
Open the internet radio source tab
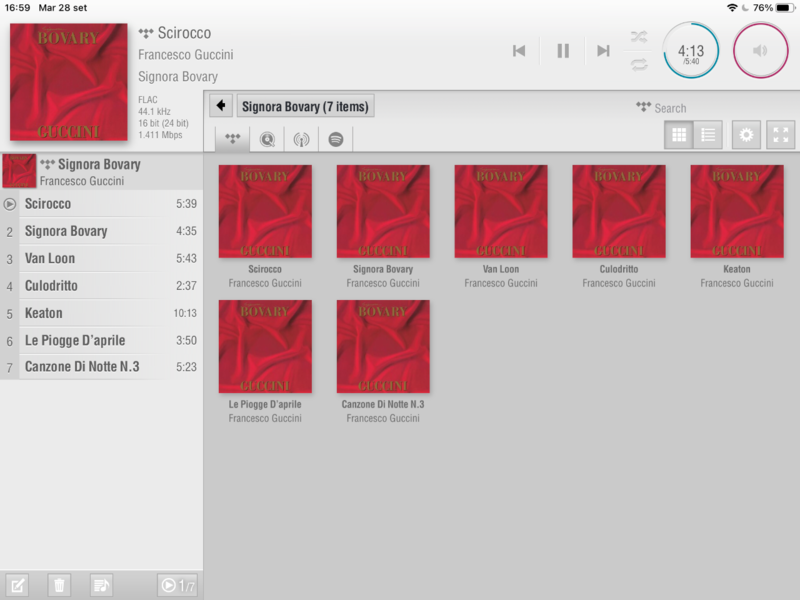[301, 139]
